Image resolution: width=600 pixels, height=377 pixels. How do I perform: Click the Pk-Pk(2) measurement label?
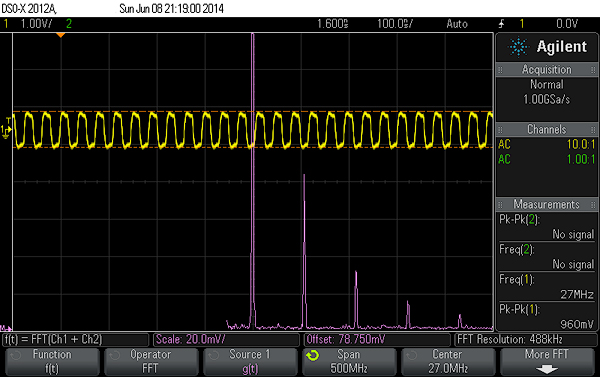pyautogui.click(x=519, y=220)
